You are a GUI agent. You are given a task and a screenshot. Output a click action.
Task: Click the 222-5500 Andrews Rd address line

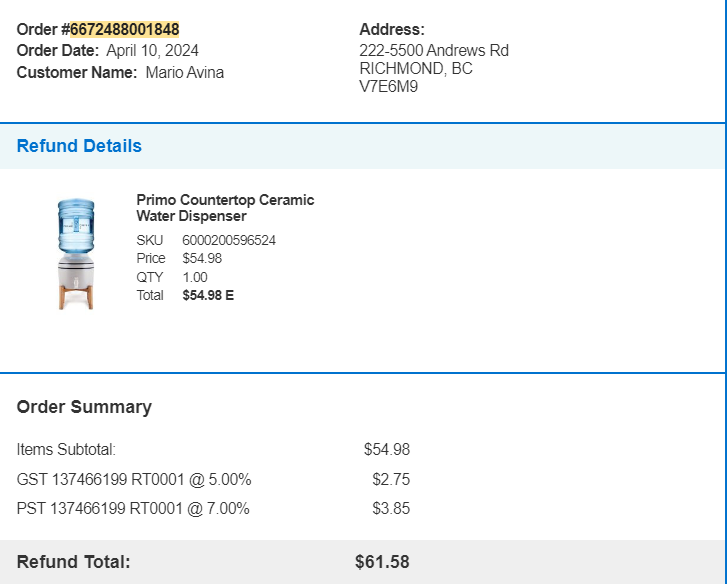[434, 51]
